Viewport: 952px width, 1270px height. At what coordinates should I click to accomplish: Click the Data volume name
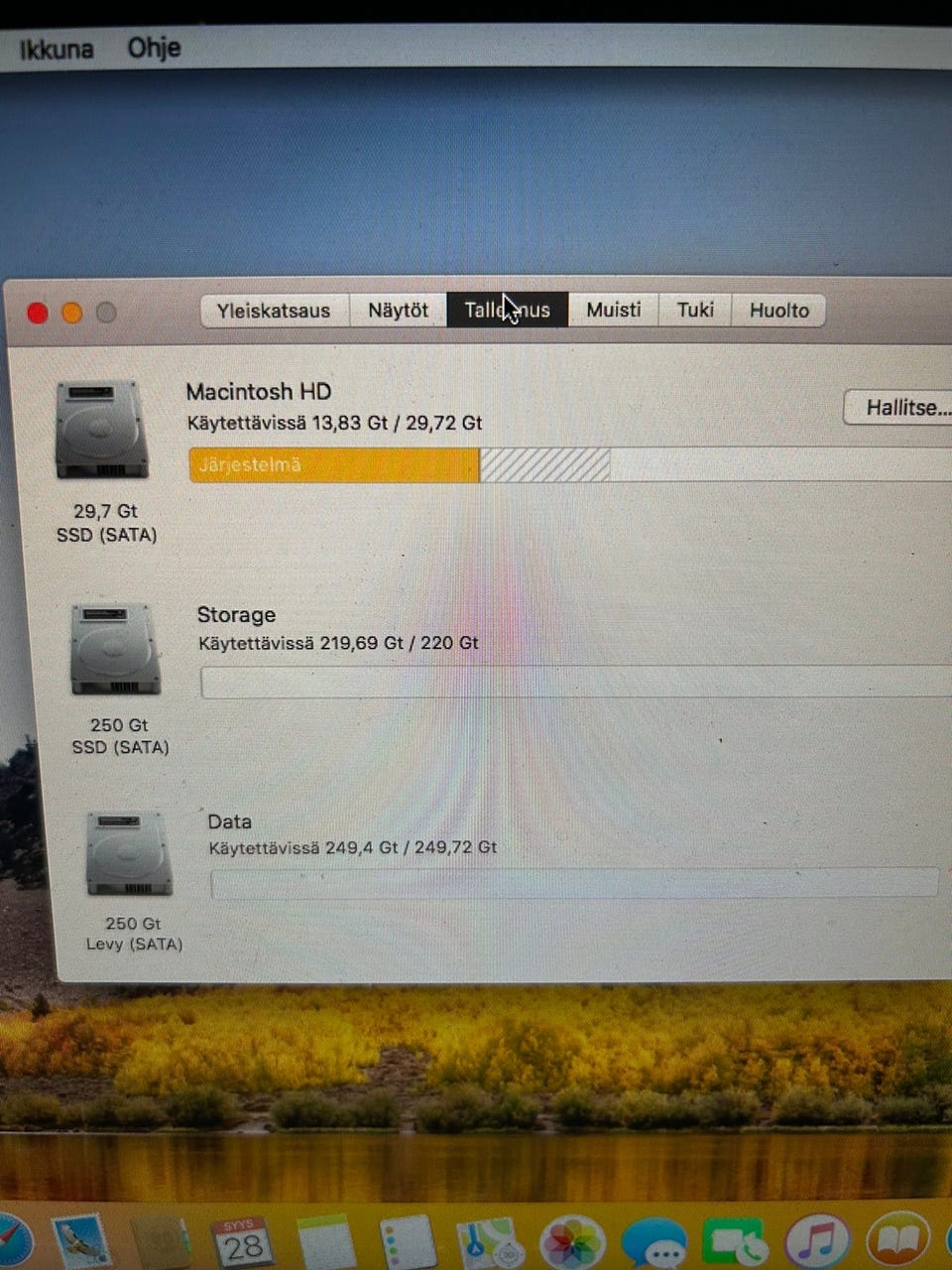pos(229,822)
